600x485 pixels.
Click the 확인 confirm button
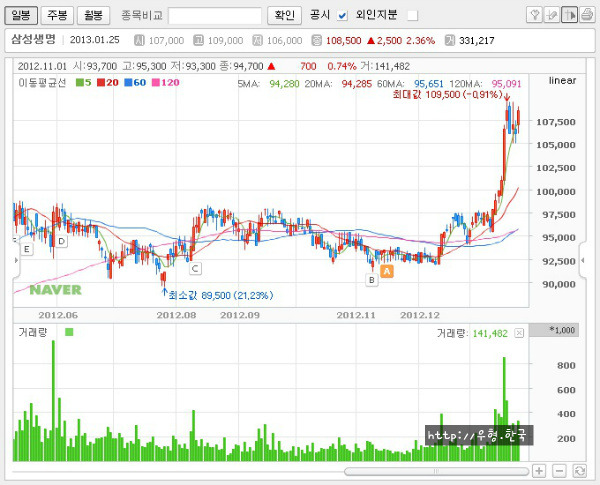[x=284, y=15]
